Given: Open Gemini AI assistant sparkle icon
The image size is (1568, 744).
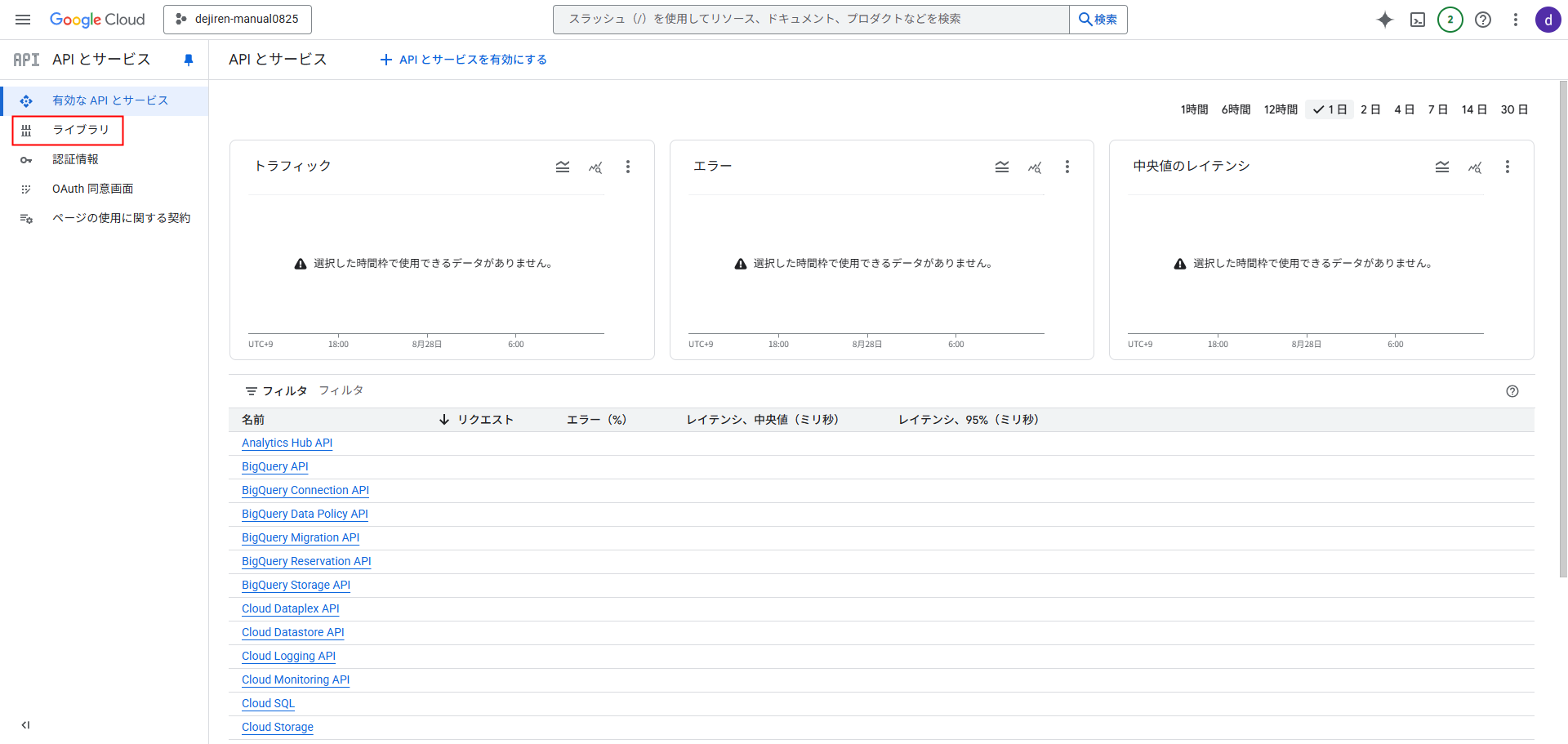Looking at the screenshot, I should pos(1384,20).
